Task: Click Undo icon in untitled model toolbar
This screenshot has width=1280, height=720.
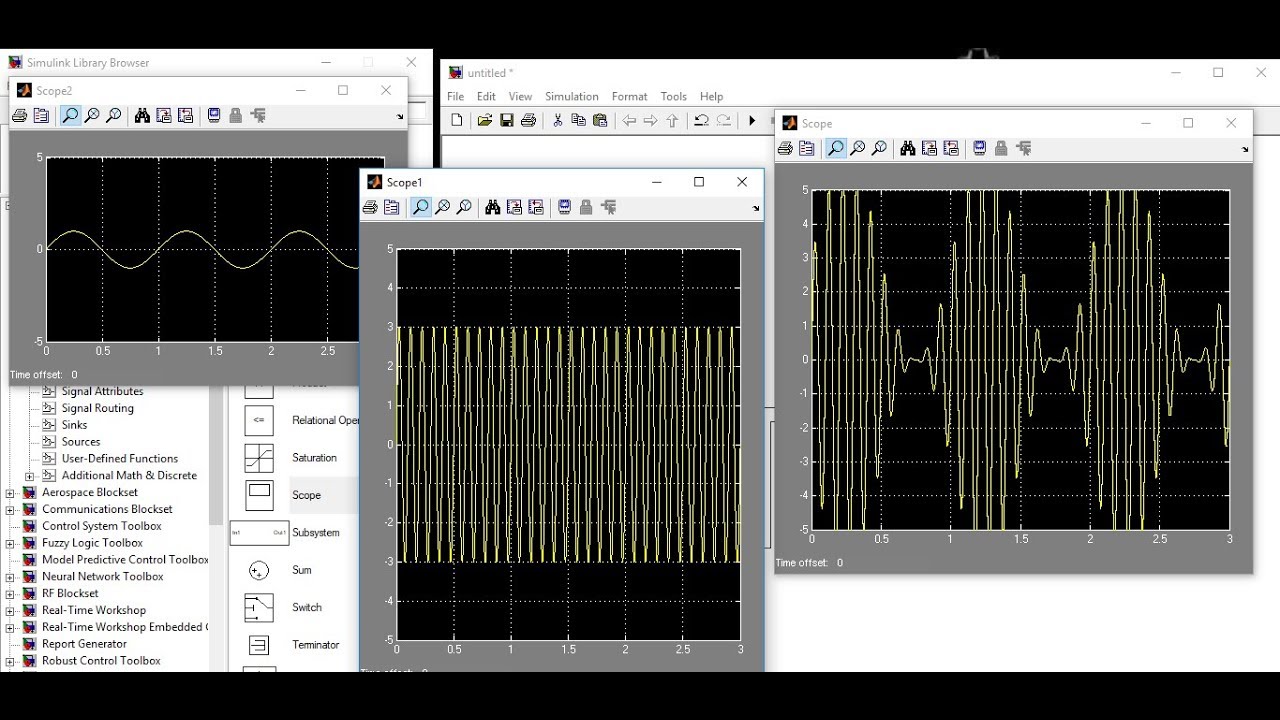Action: tap(701, 120)
